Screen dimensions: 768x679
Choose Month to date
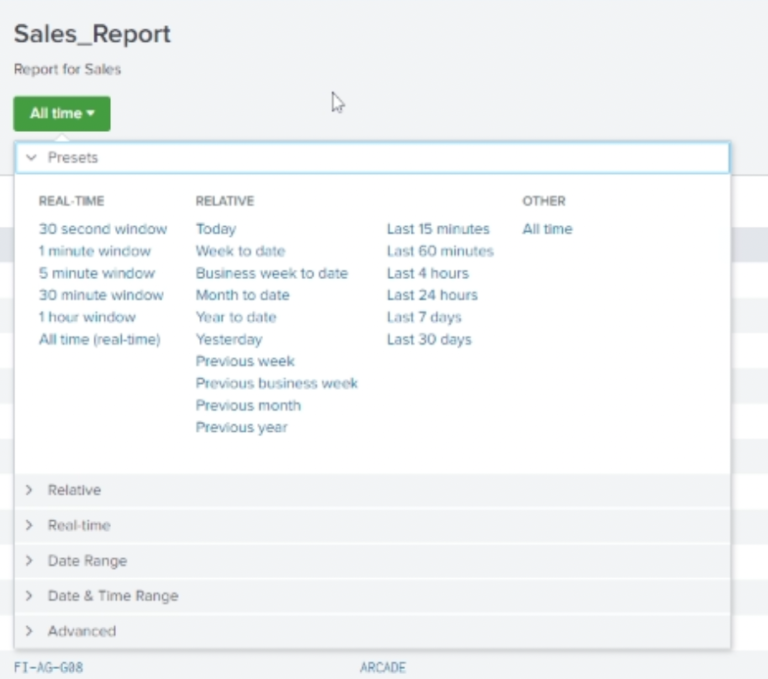pyautogui.click(x=243, y=295)
